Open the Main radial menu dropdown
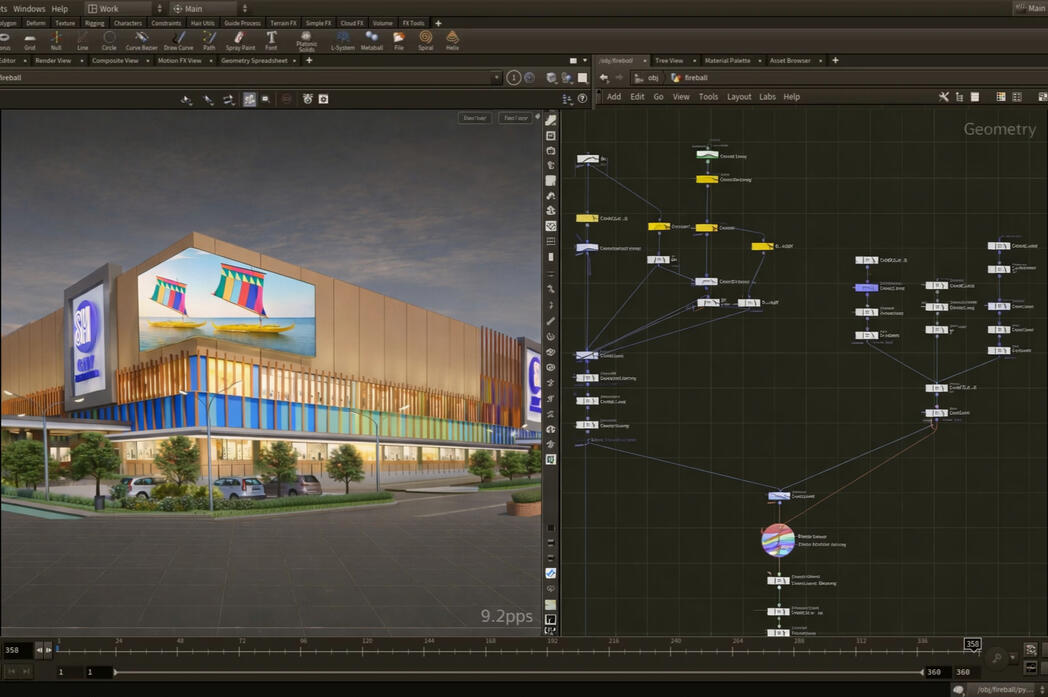 (x=211, y=9)
